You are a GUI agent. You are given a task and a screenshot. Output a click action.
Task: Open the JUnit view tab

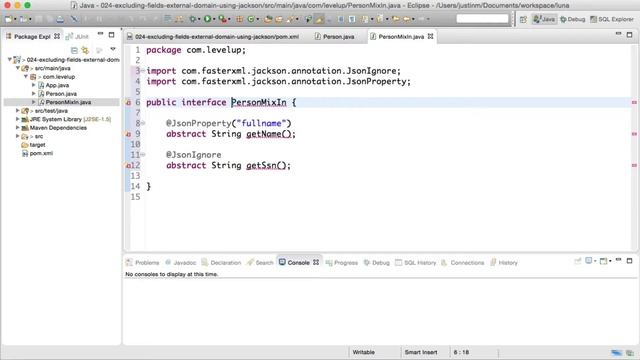pos(77,37)
